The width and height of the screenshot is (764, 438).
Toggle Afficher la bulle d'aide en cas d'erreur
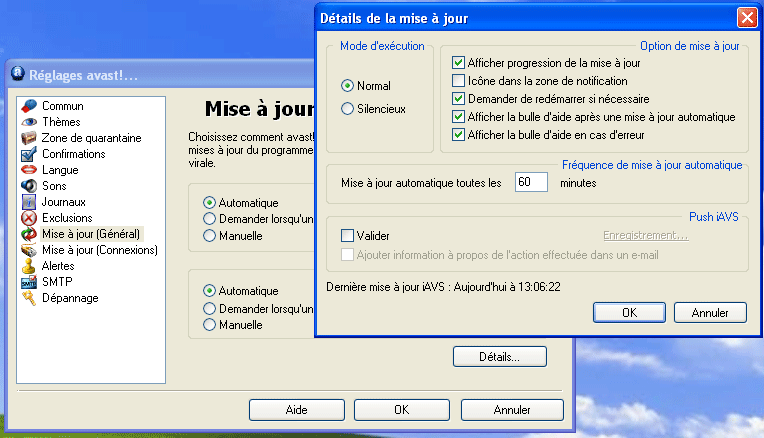pos(458,134)
